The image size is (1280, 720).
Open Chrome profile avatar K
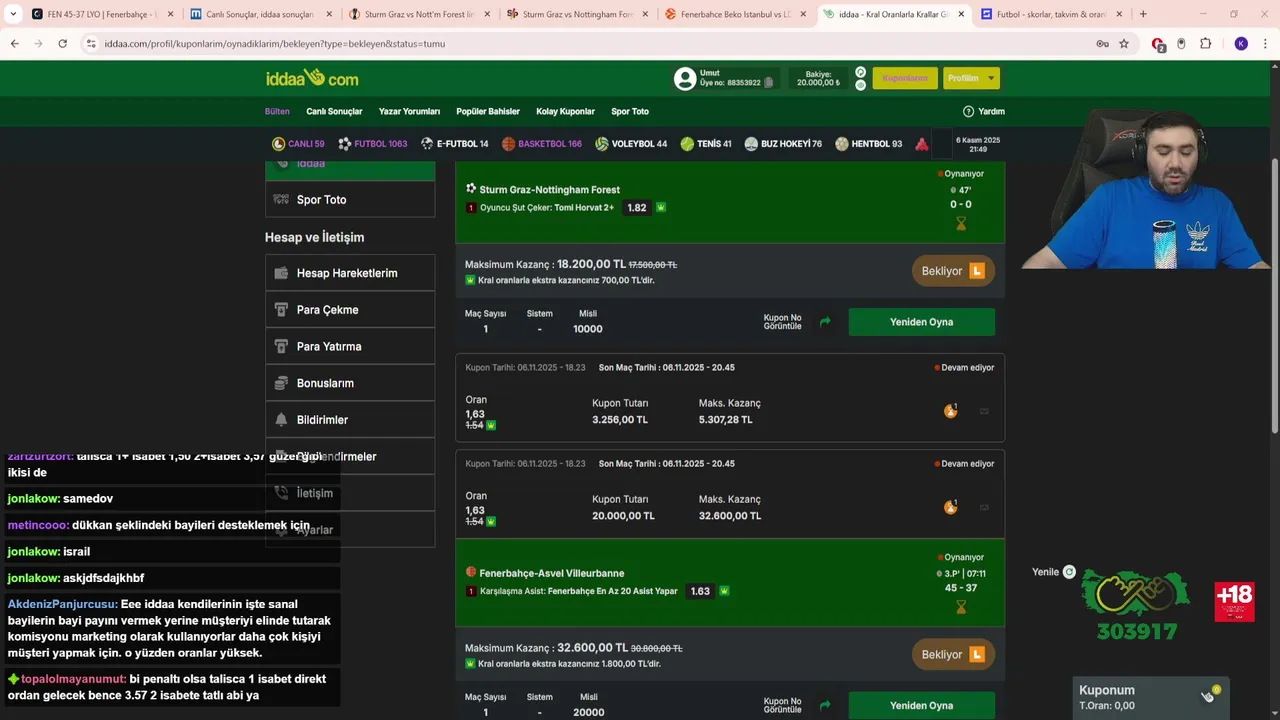click(1241, 44)
